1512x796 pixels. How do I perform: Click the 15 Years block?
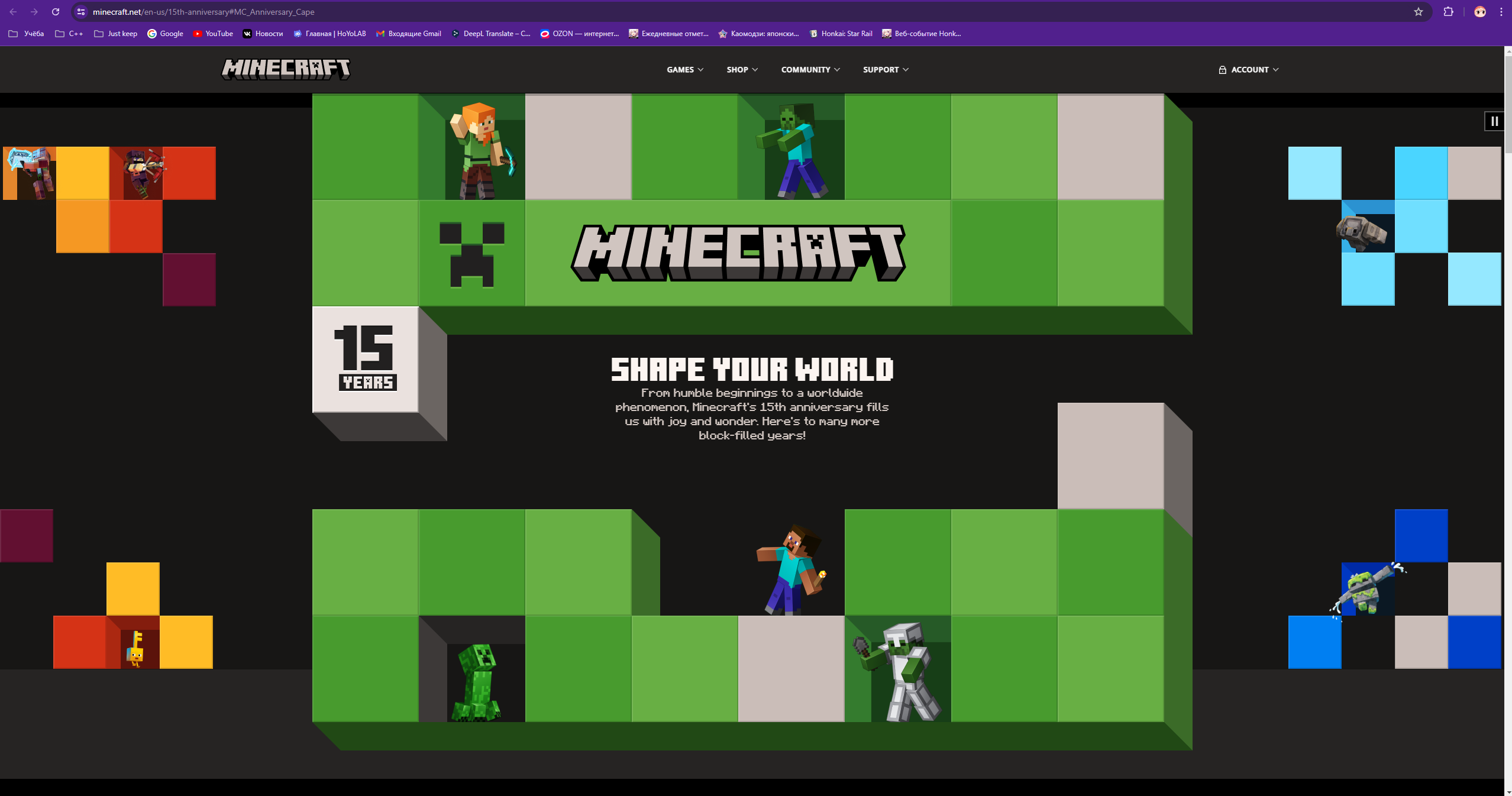[366, 359]
